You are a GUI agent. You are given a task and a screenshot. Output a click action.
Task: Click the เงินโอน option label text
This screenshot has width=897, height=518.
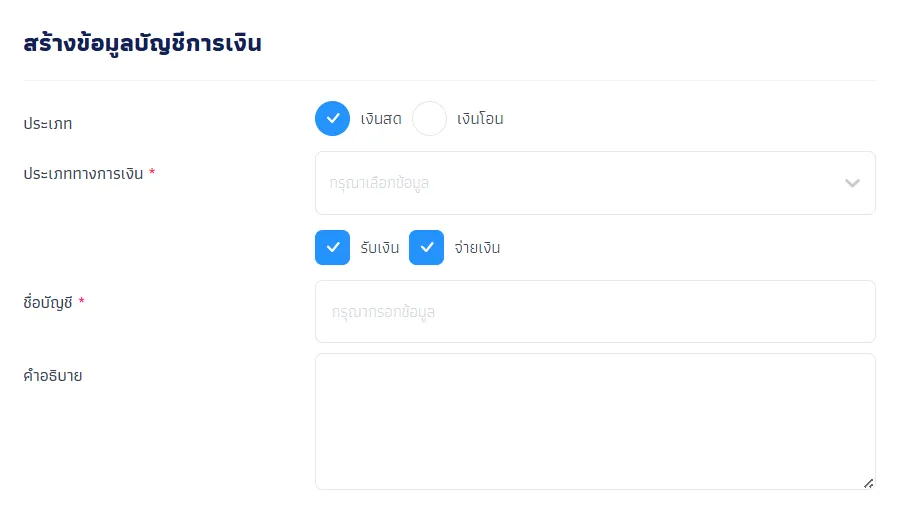[480, 119]
